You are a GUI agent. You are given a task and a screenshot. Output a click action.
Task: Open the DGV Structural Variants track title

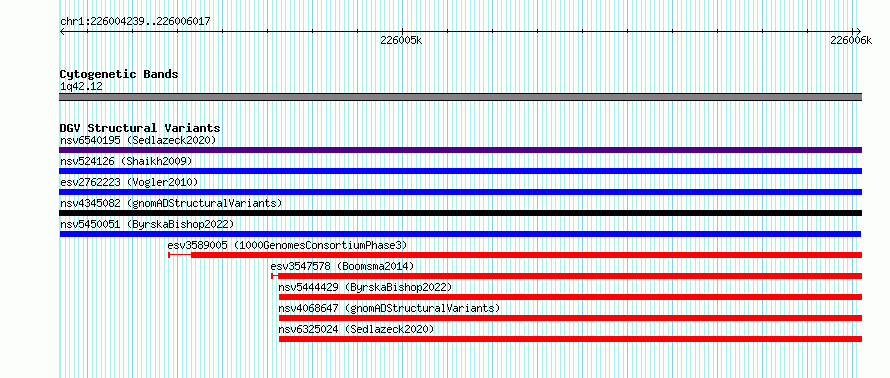pos(140,128)
